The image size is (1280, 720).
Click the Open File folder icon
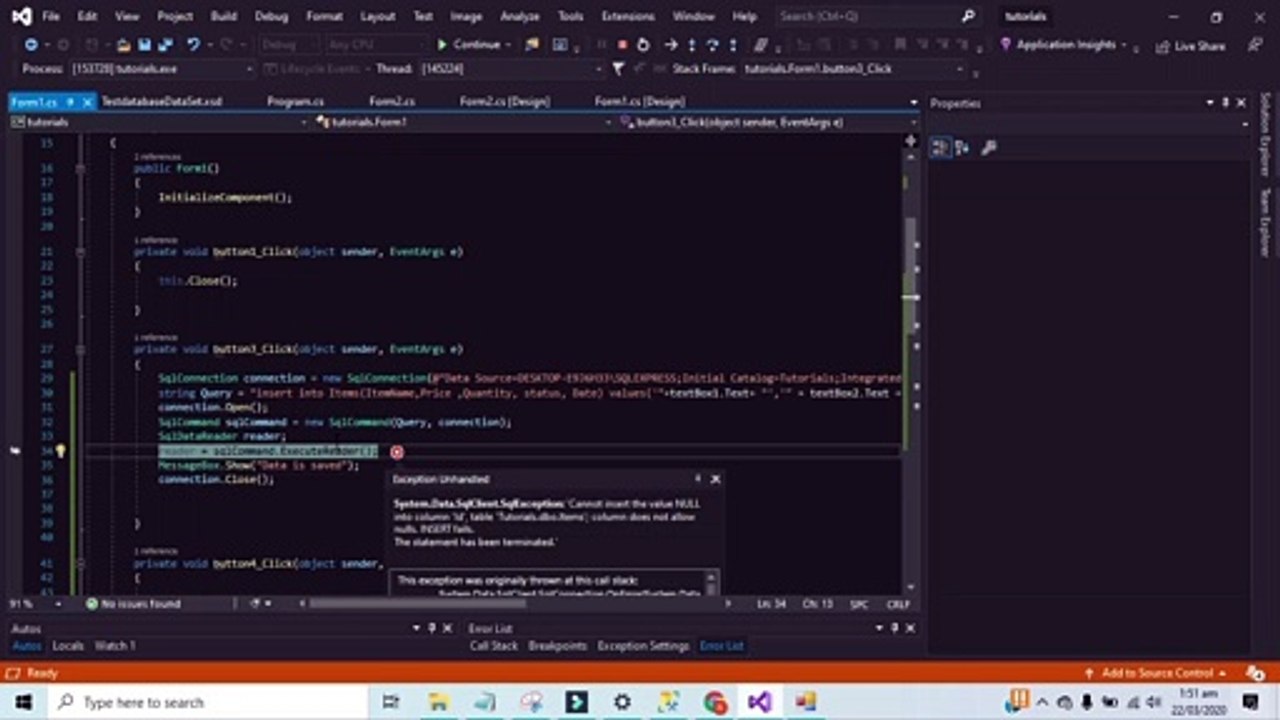[x=123, y=45]
